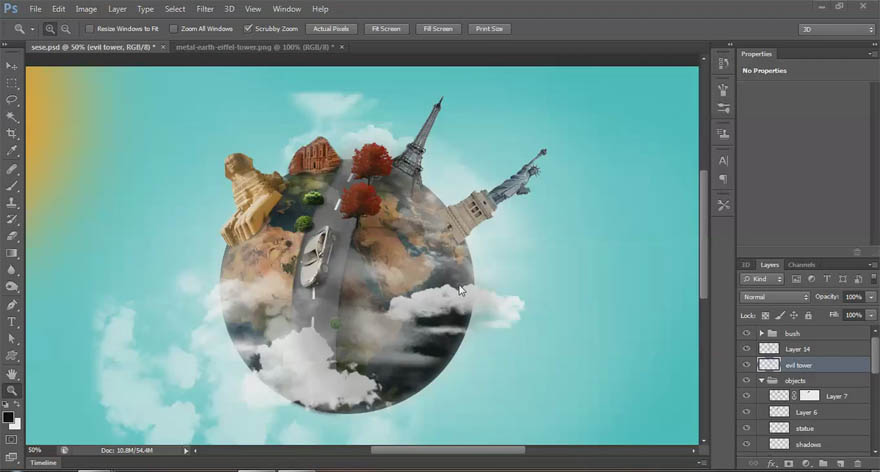This screenshot has height=472, width=880.
Task: Switch to the 3D panel tab
Action: (746, 265)
